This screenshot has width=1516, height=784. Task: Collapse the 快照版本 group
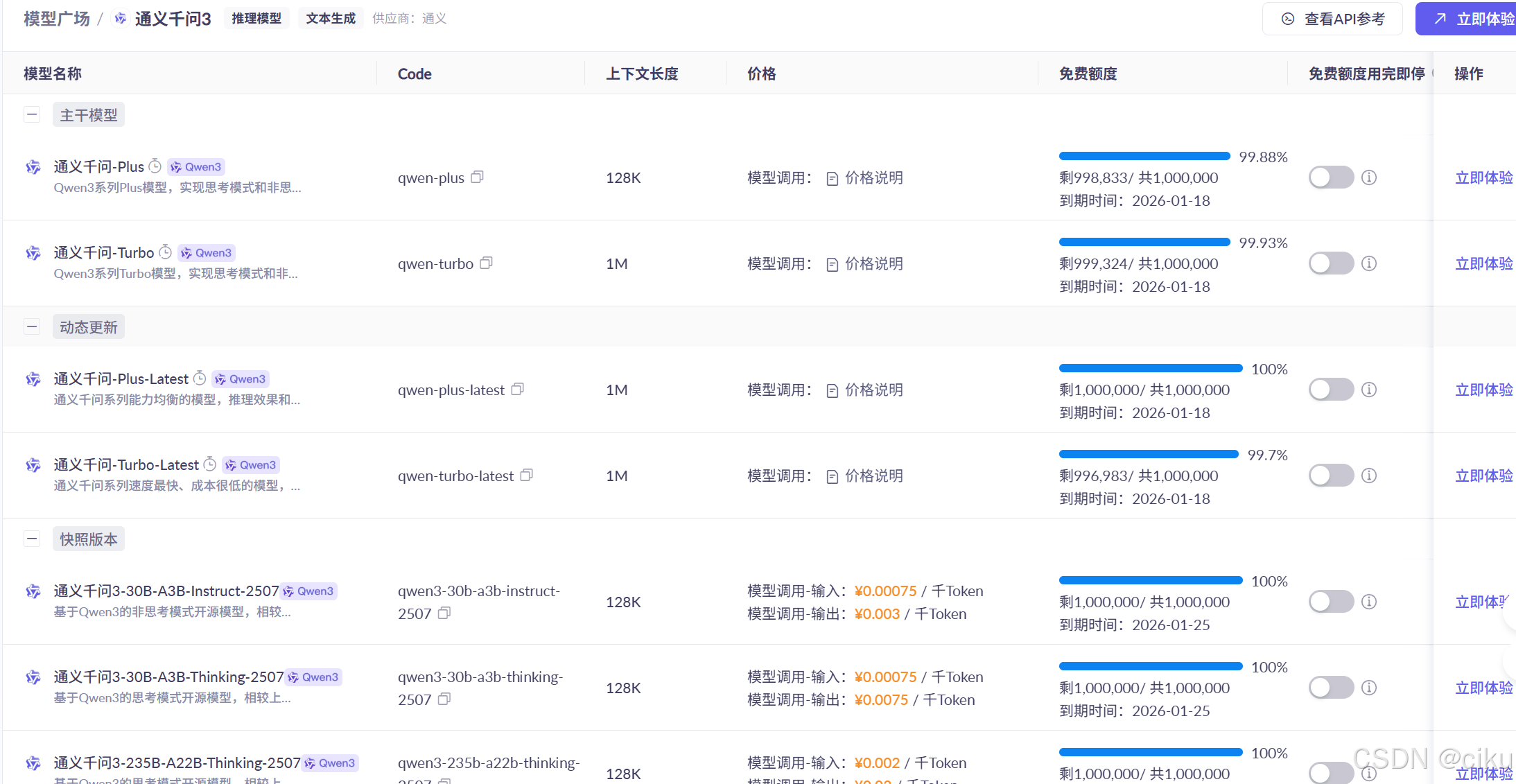(x=32, y=539)
